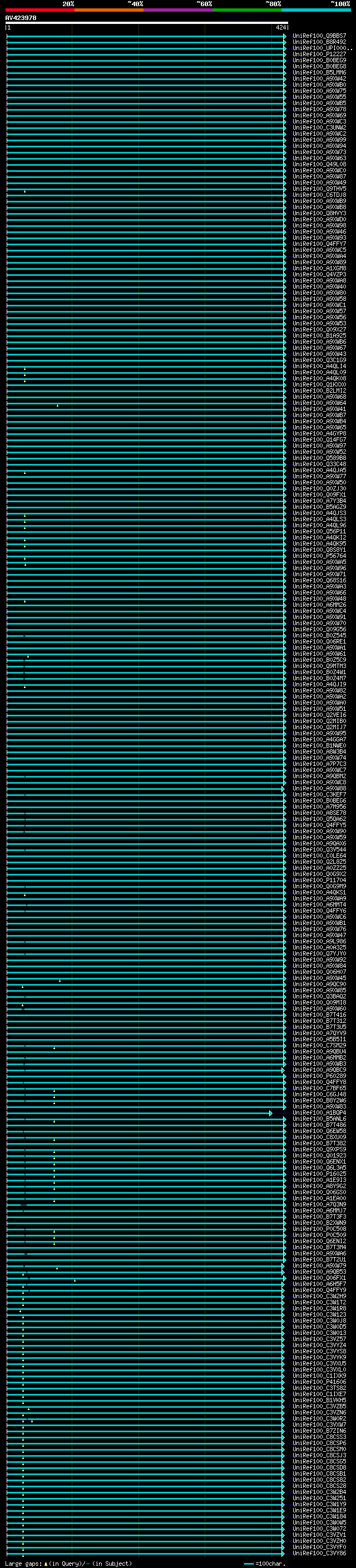Viewport: 356px width, 1568px height.
Task: Click the query end position 424
Action: [280, 27]
